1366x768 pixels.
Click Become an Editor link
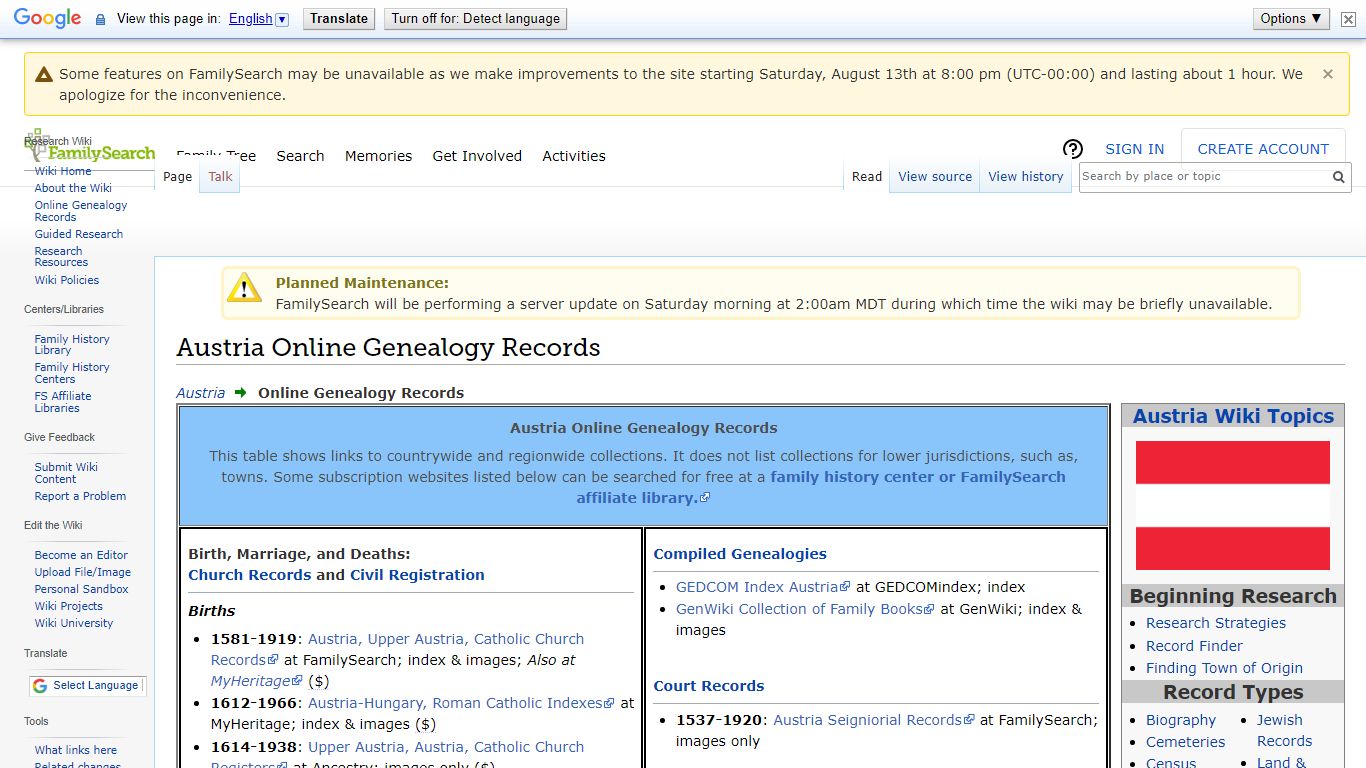point(81,555)
